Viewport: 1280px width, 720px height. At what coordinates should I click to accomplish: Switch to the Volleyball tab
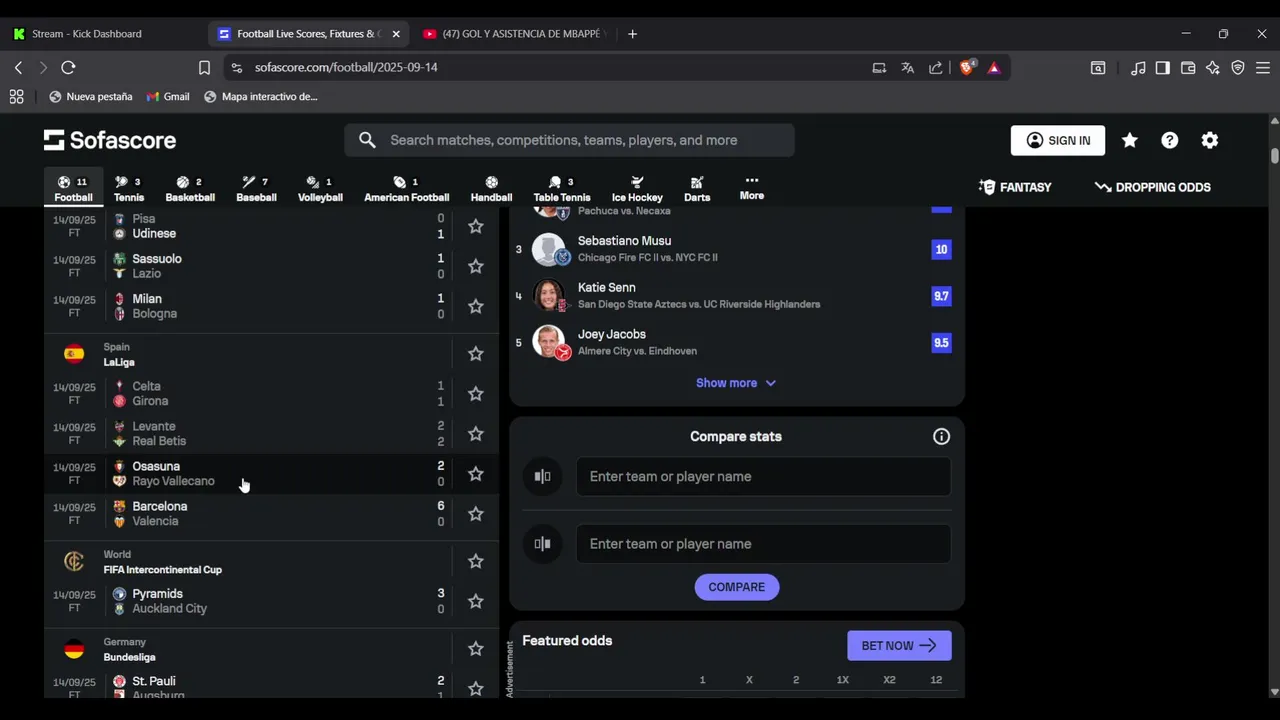(x=320, y=189)
